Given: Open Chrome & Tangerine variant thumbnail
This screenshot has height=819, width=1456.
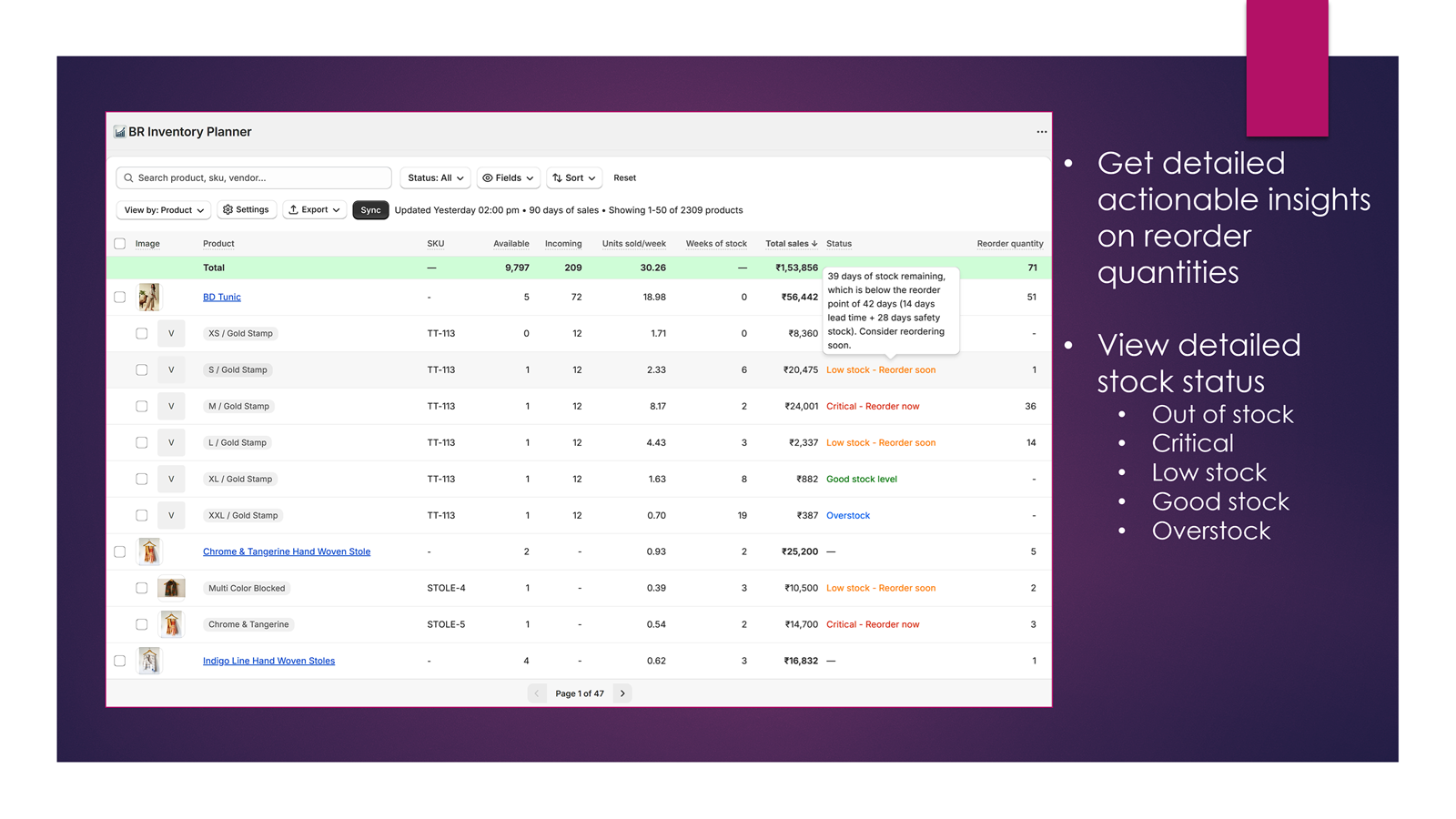Looking at the screenshot, I should (171, 624).
